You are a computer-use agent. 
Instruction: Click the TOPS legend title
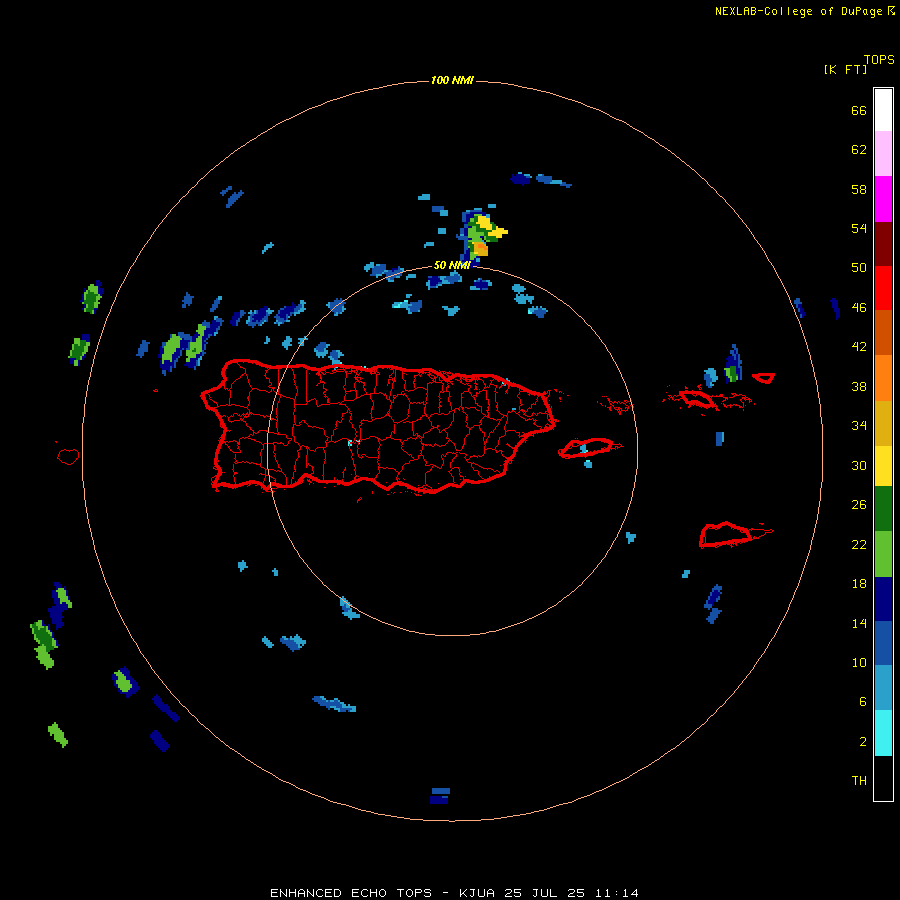coord(879,59)
